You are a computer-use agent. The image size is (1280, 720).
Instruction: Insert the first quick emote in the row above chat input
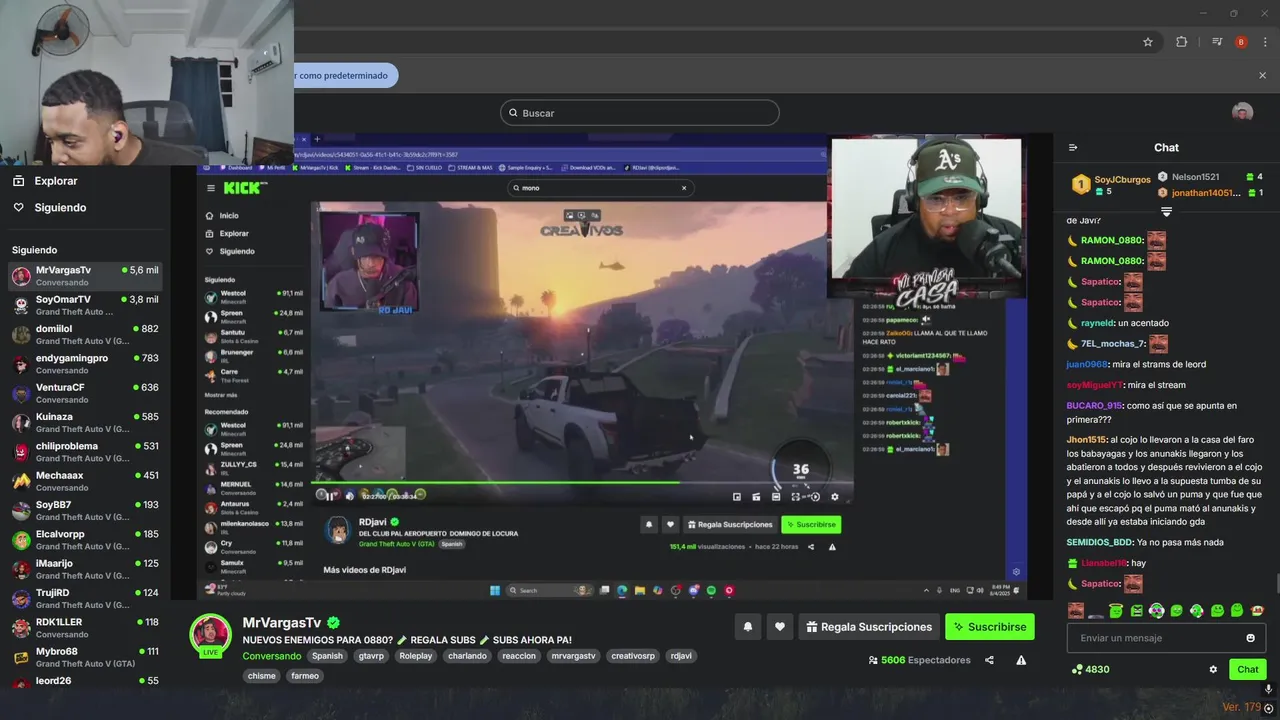(x=1076, y=610)
